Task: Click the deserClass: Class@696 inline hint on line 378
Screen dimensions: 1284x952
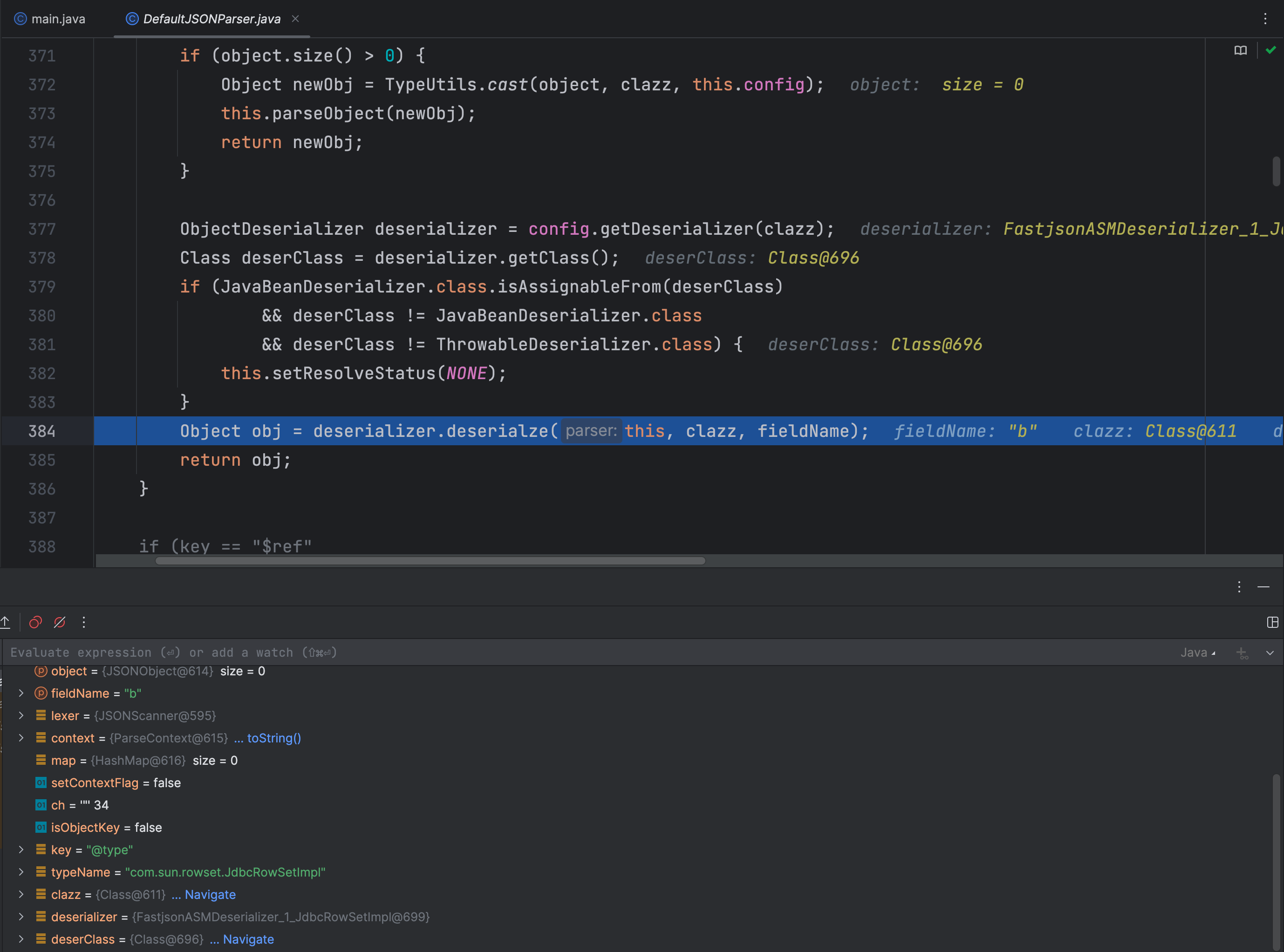Action: click(x=752, y=258)
